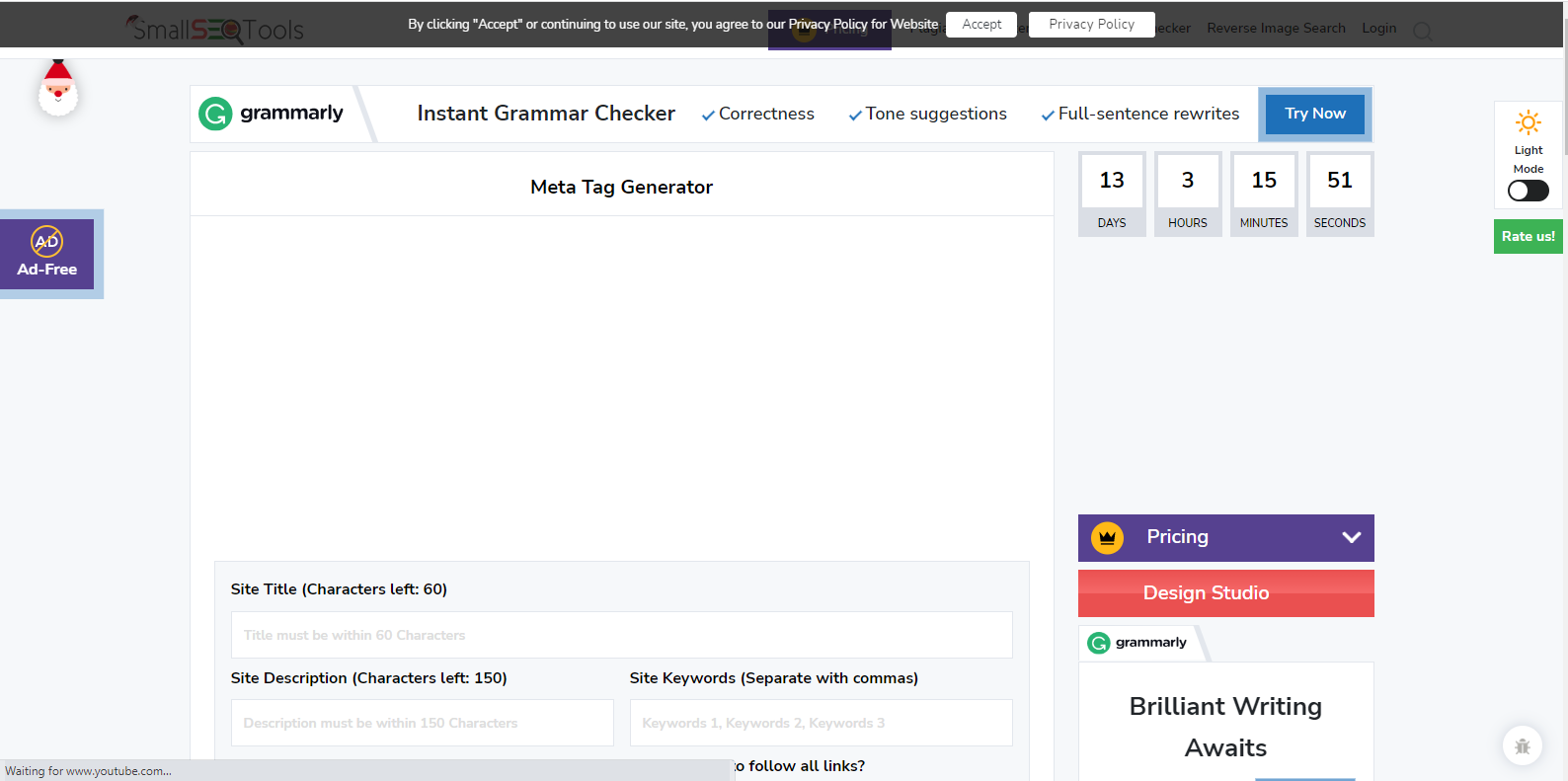Click the sun Light Mode icon
Screen dimensions: 1568x781
1529,122
